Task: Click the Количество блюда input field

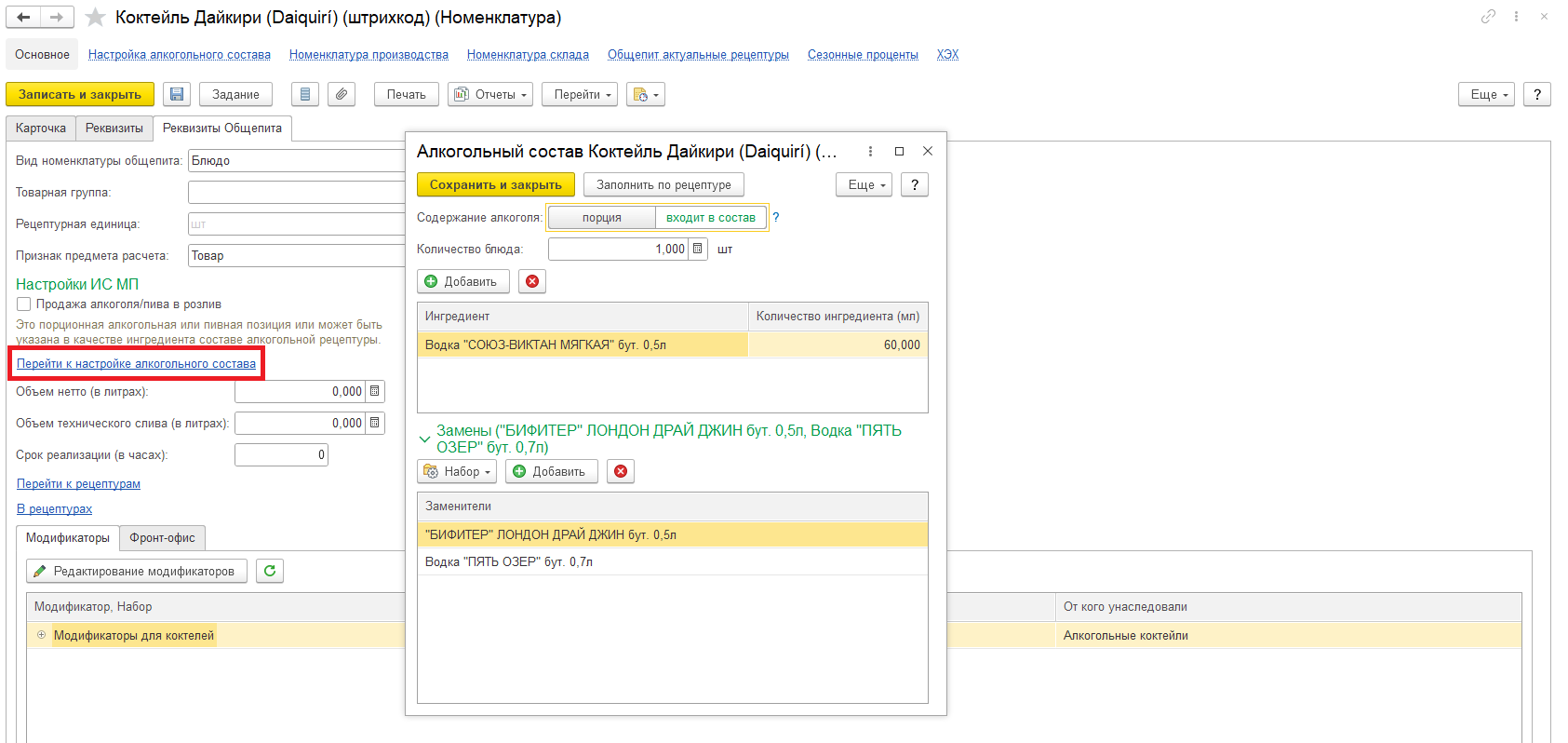Action: click(618, 249)
